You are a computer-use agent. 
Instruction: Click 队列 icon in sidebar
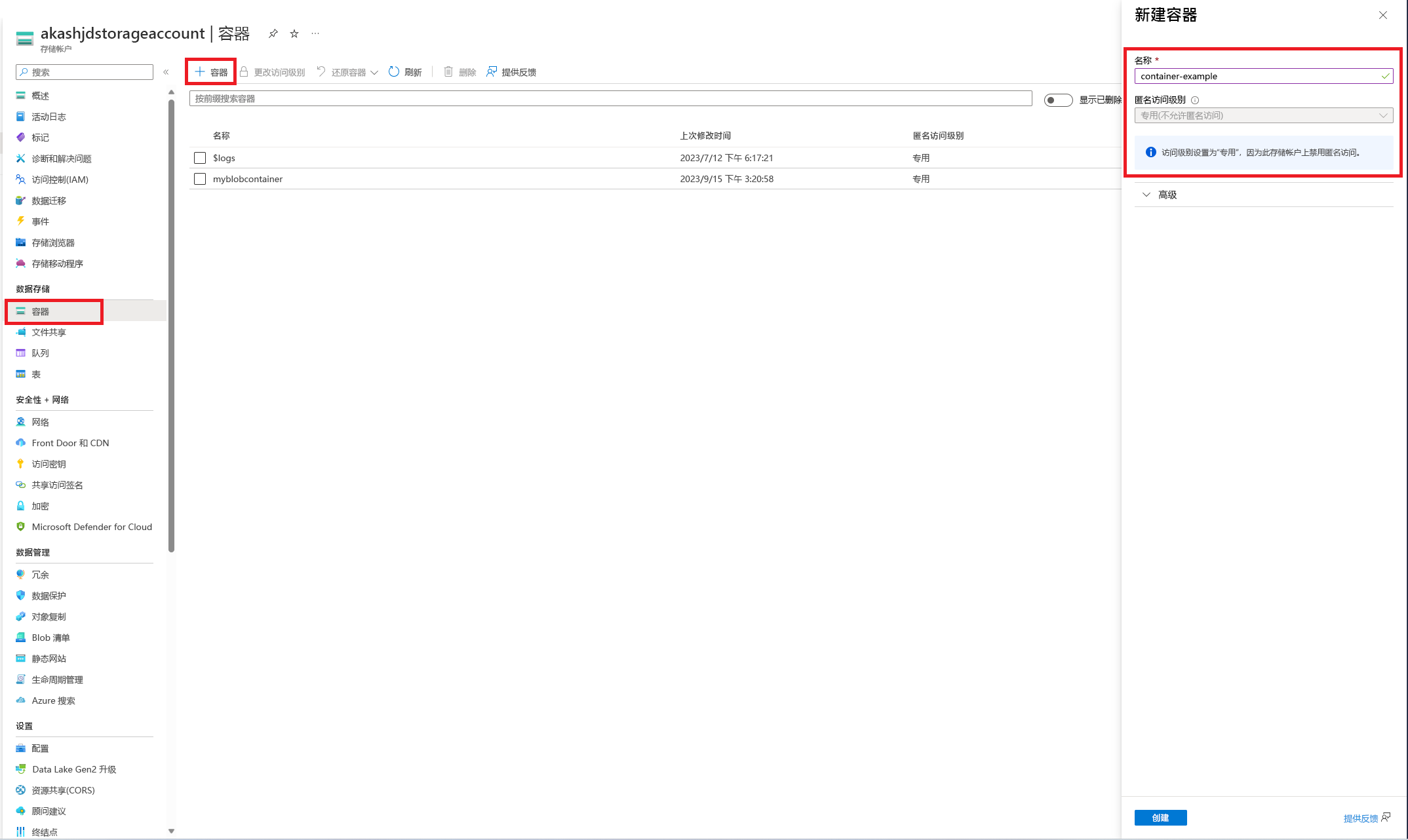click(20, 353)
